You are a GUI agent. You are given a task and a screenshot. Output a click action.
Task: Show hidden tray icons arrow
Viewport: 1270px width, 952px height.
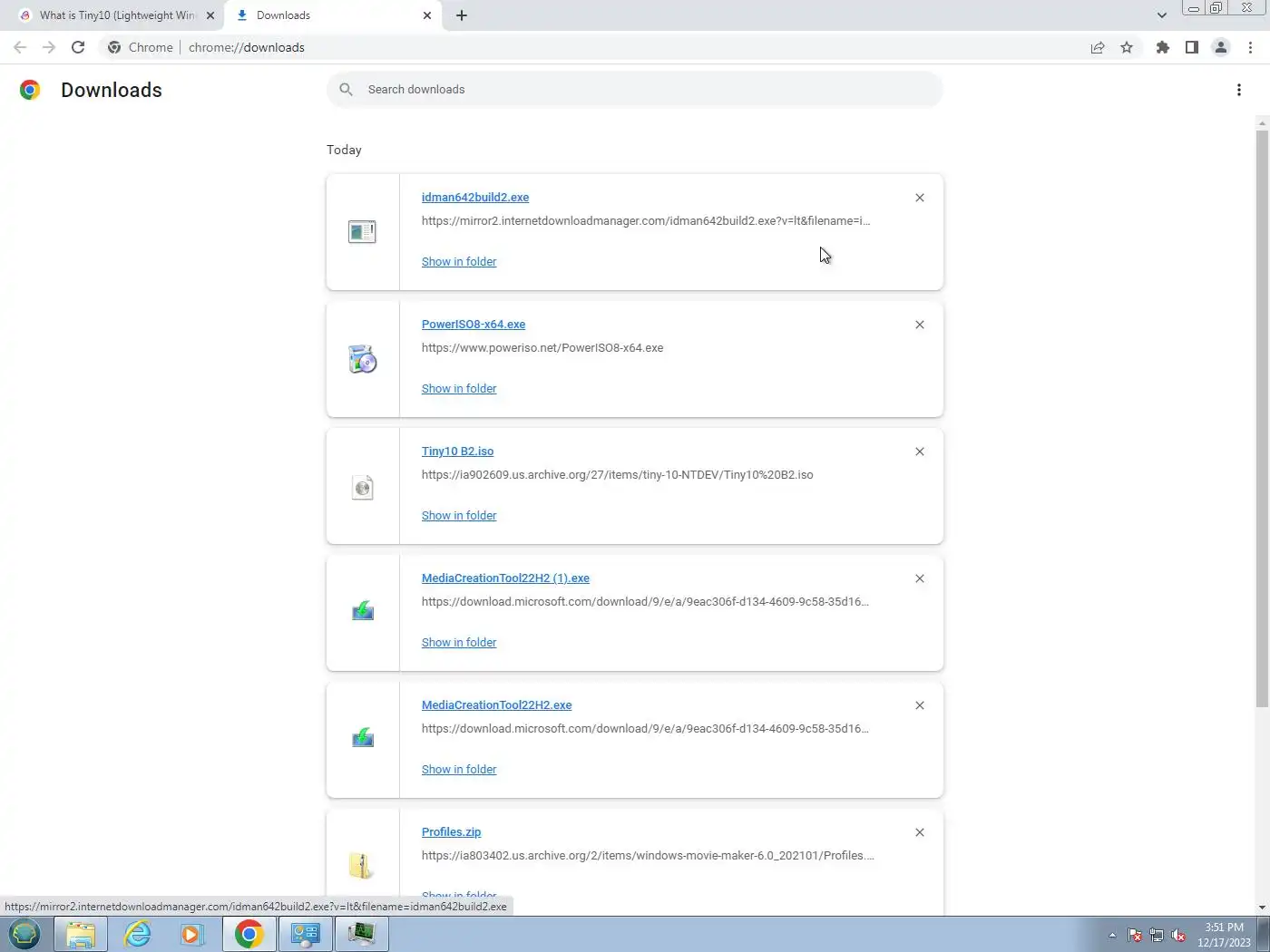(1112, 935)
